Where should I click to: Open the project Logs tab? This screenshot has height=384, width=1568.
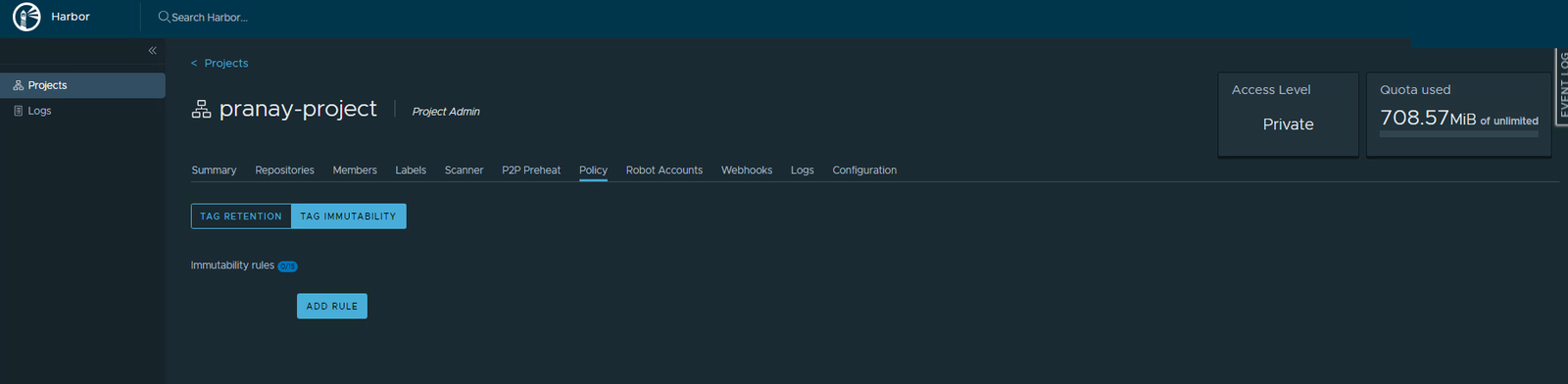click(x=803, y=170)
